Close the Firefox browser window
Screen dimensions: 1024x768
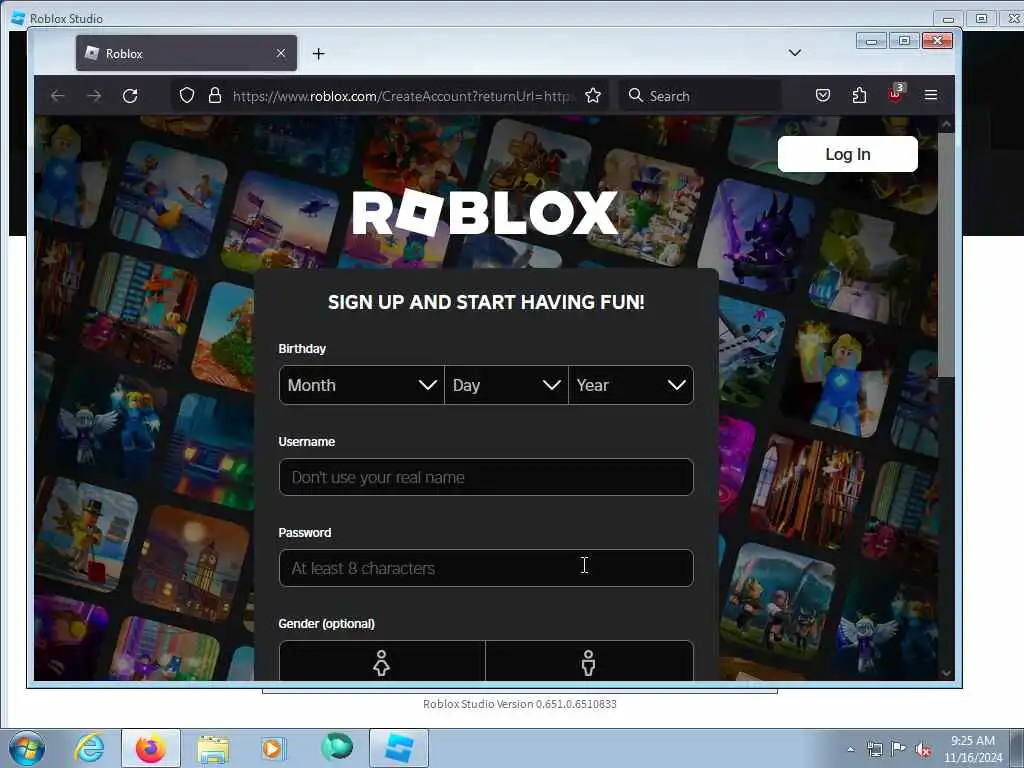[x=937, y=41]
